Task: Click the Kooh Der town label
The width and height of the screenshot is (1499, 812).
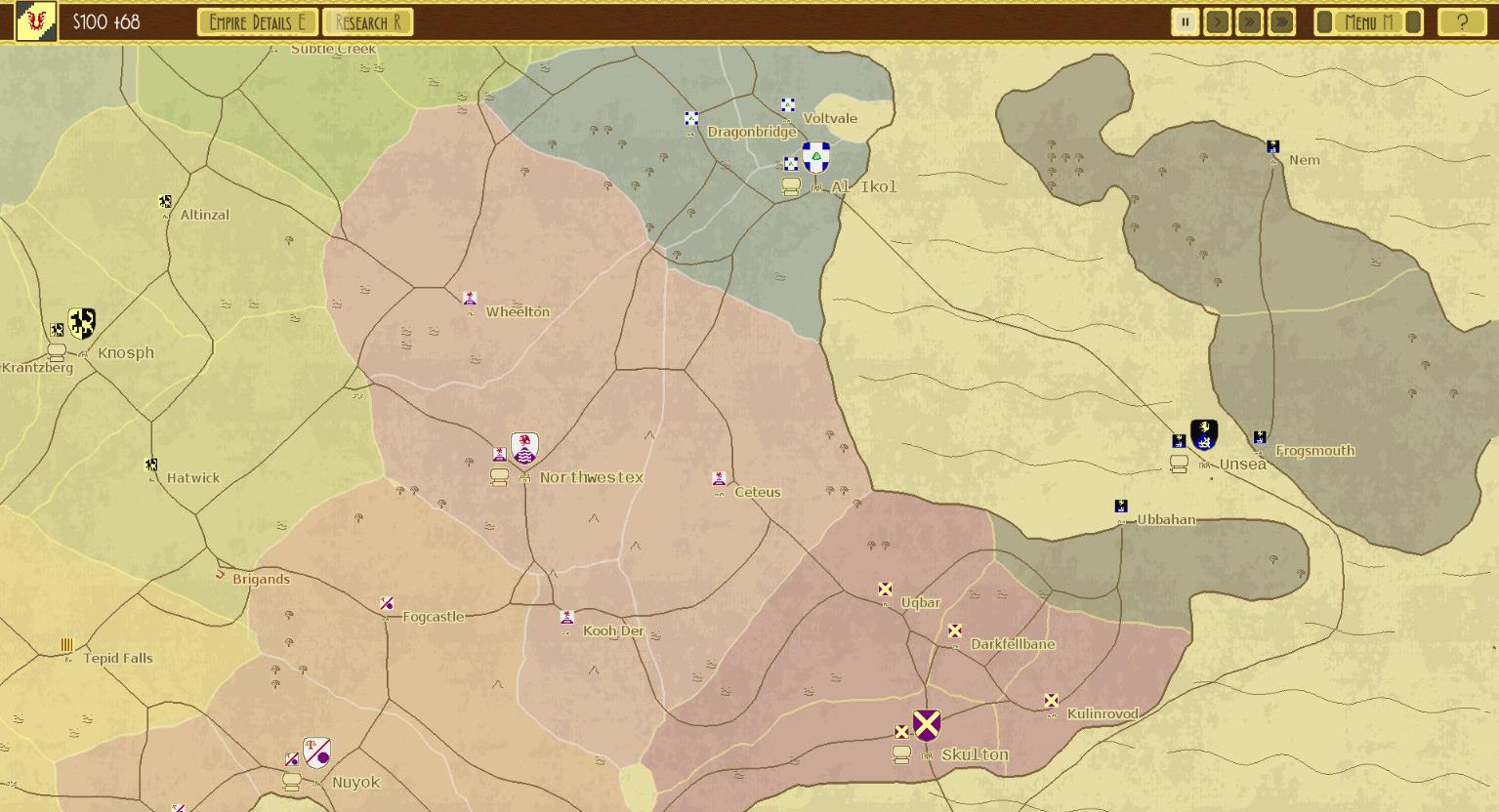Action: click(x=613, y=630)
